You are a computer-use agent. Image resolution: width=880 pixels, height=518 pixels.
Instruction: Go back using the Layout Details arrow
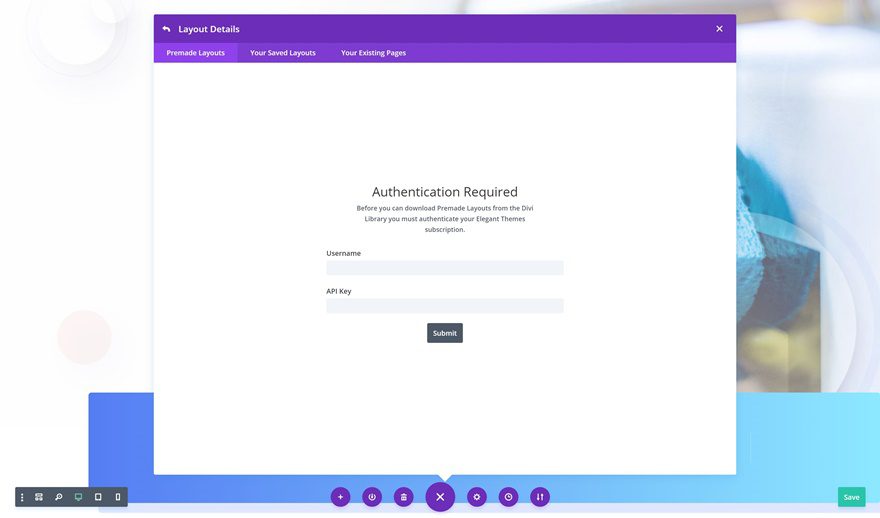click(x=166, y=29)
